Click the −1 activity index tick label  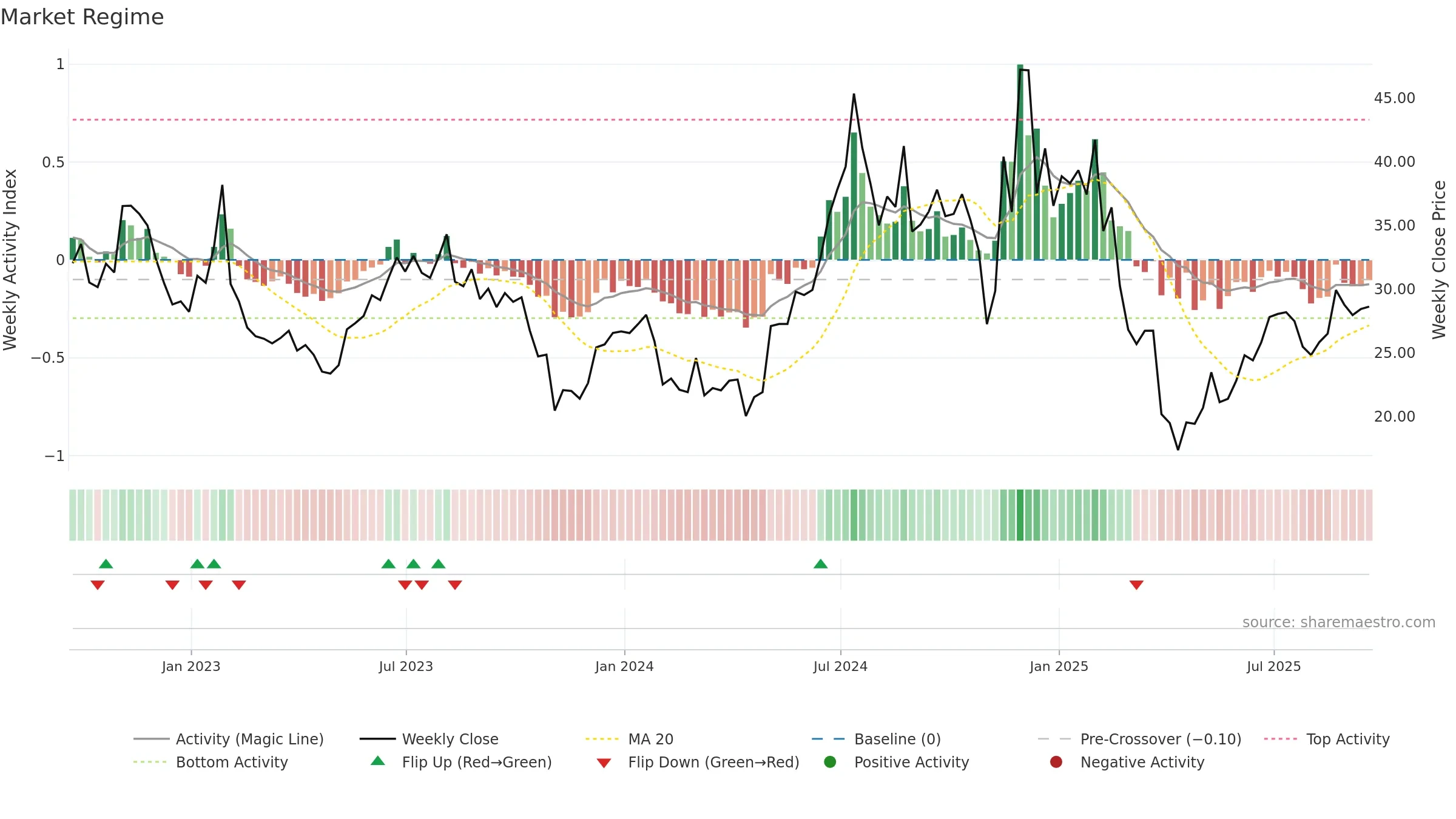click(54, 456)
